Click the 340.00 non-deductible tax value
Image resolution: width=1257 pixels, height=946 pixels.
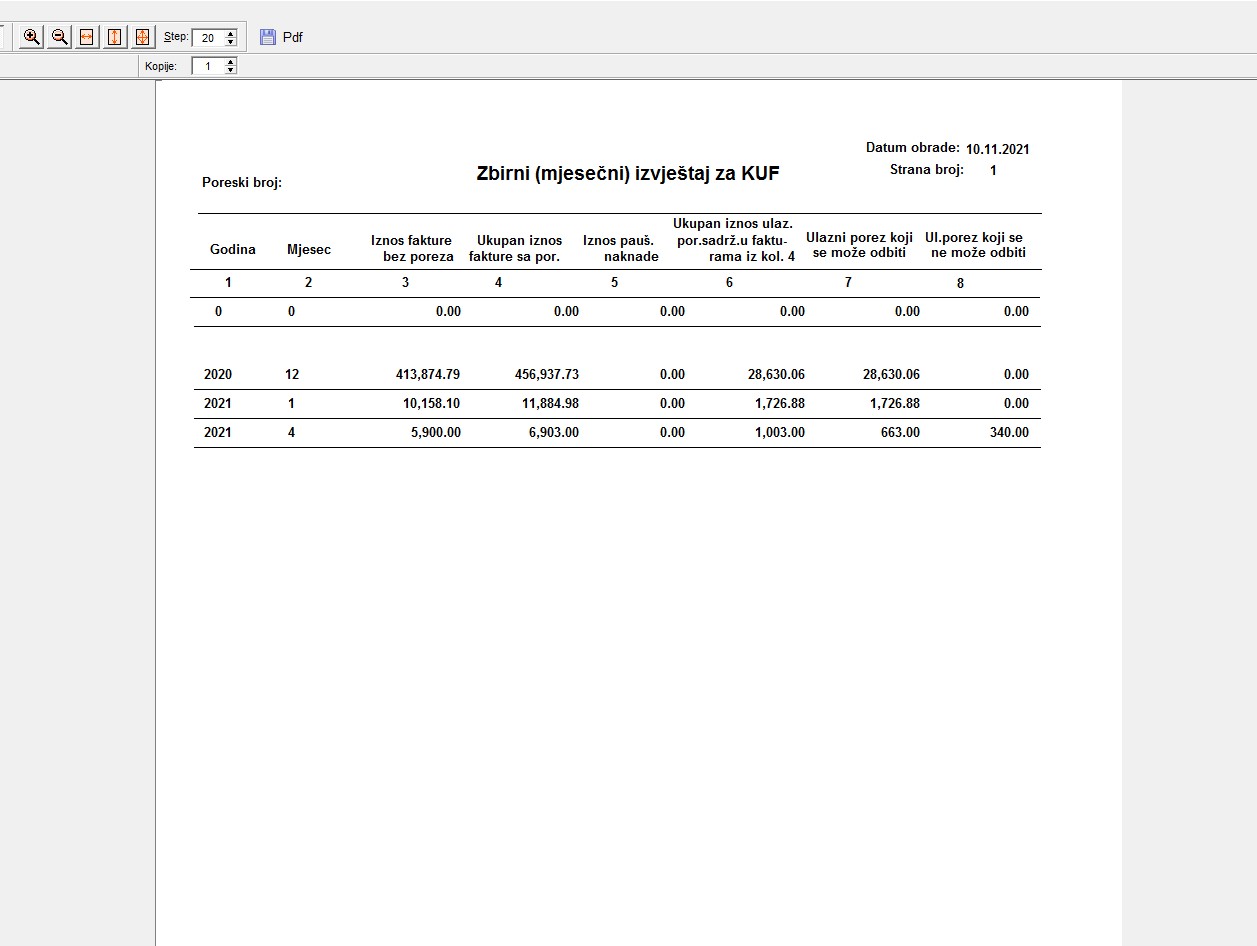click(x=1008, y=432)
